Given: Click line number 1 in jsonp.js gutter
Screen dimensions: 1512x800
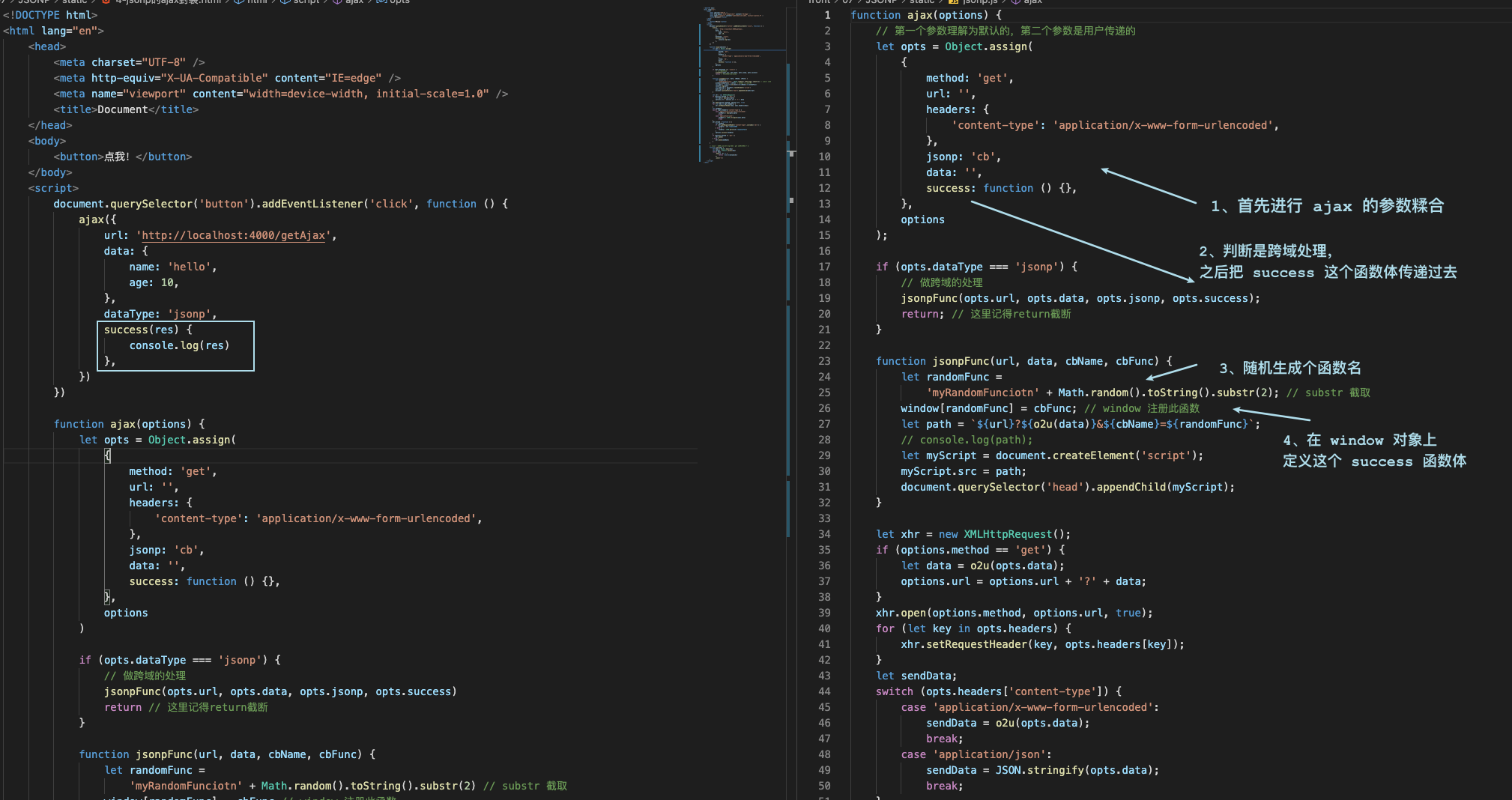Looking at the screenshot, I should [x=827, y=15].
